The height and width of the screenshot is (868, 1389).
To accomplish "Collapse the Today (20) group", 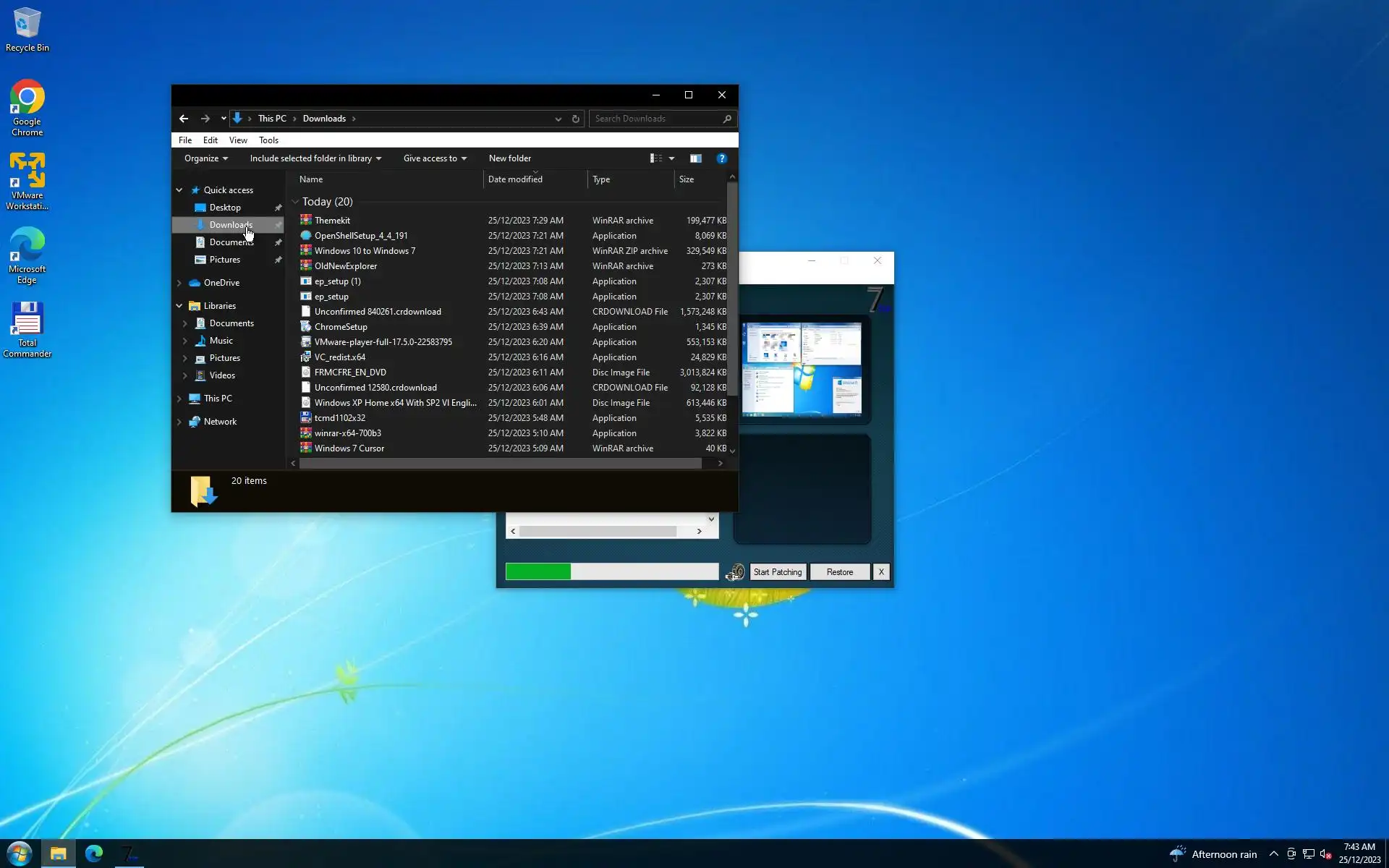I will click(295, 202).
